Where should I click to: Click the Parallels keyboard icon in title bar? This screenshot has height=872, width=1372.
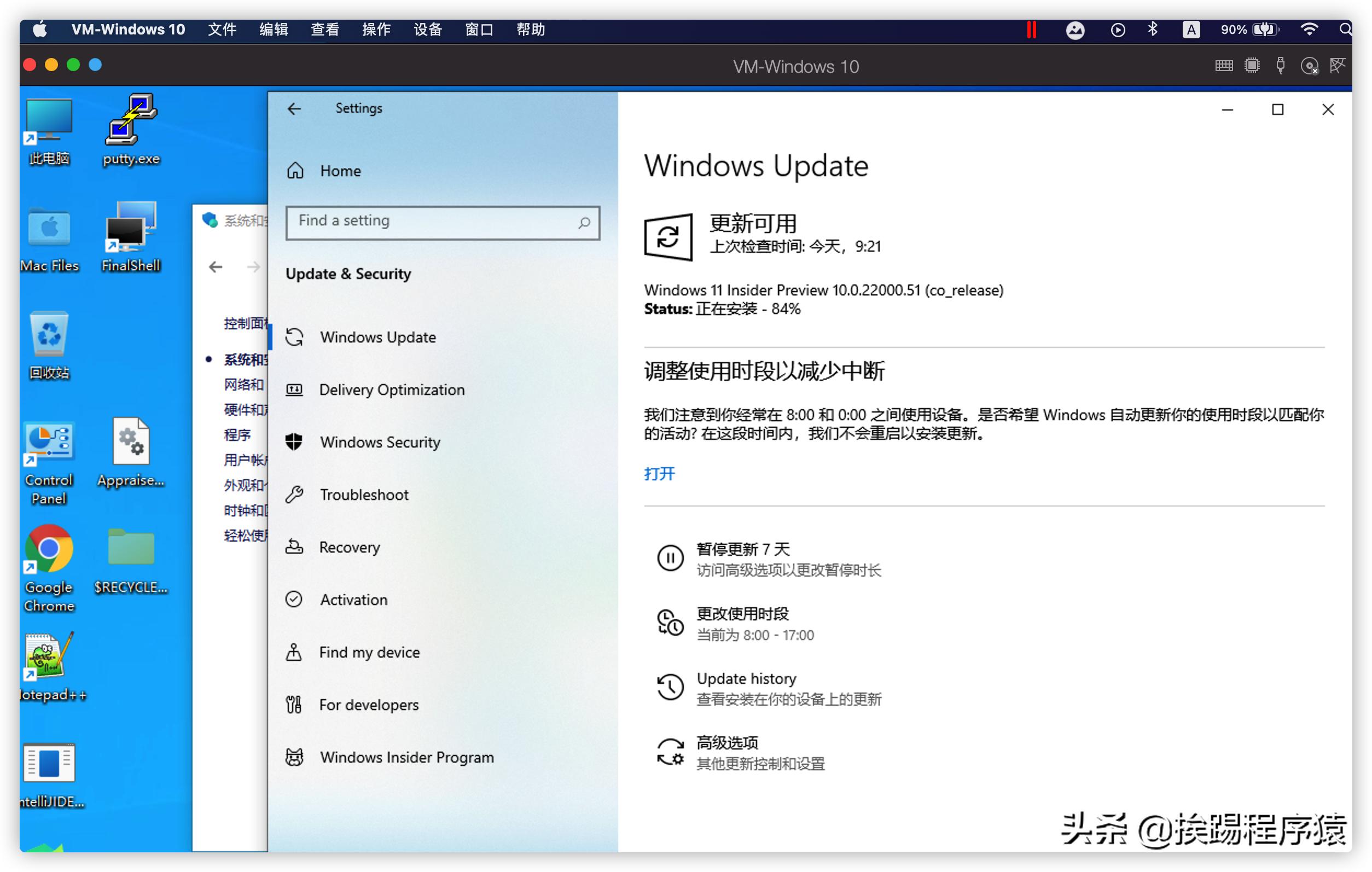point(1223,66)
